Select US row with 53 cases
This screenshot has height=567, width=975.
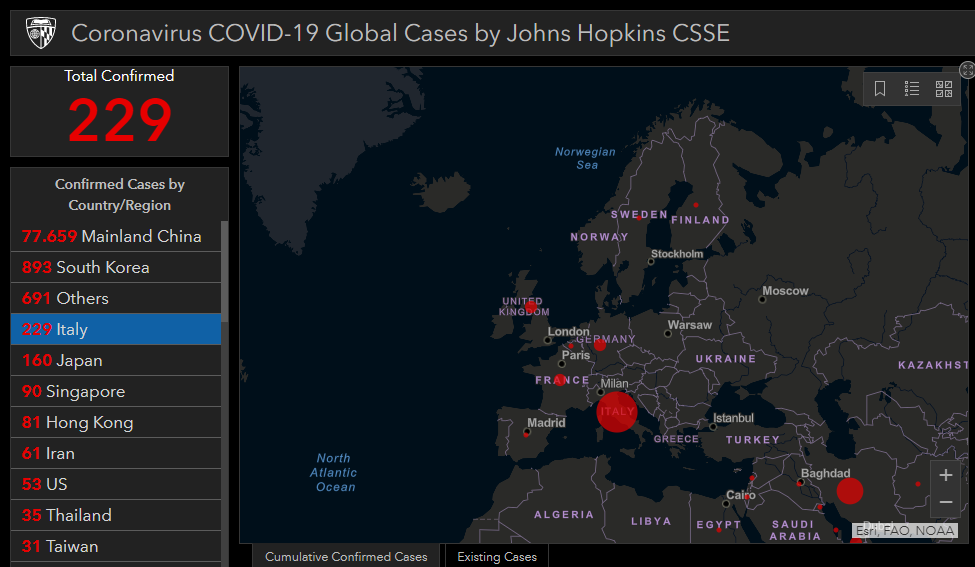[116, 484]
